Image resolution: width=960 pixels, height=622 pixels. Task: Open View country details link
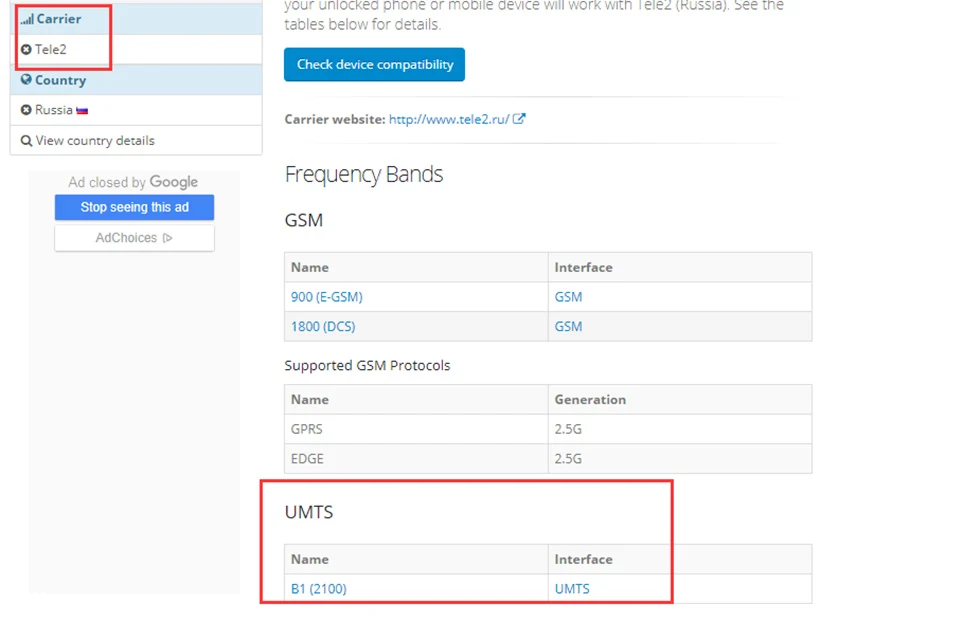95,141
